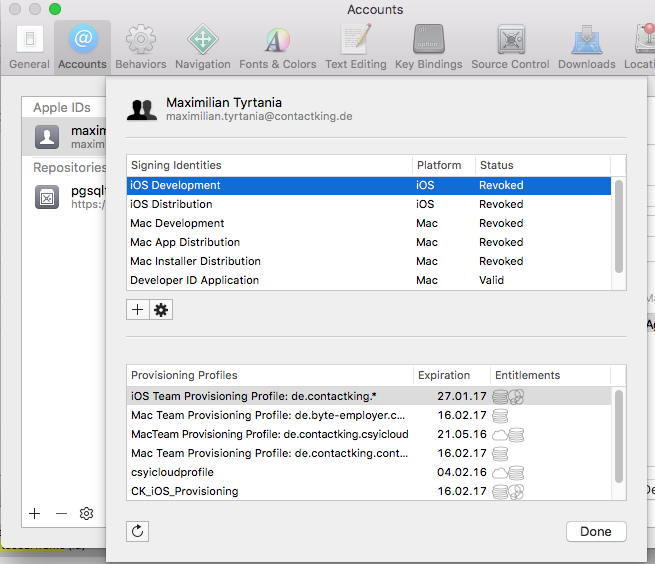Open signing identities gear menu
This screenshot has width=655, height=564.
[x=161, y=310]
